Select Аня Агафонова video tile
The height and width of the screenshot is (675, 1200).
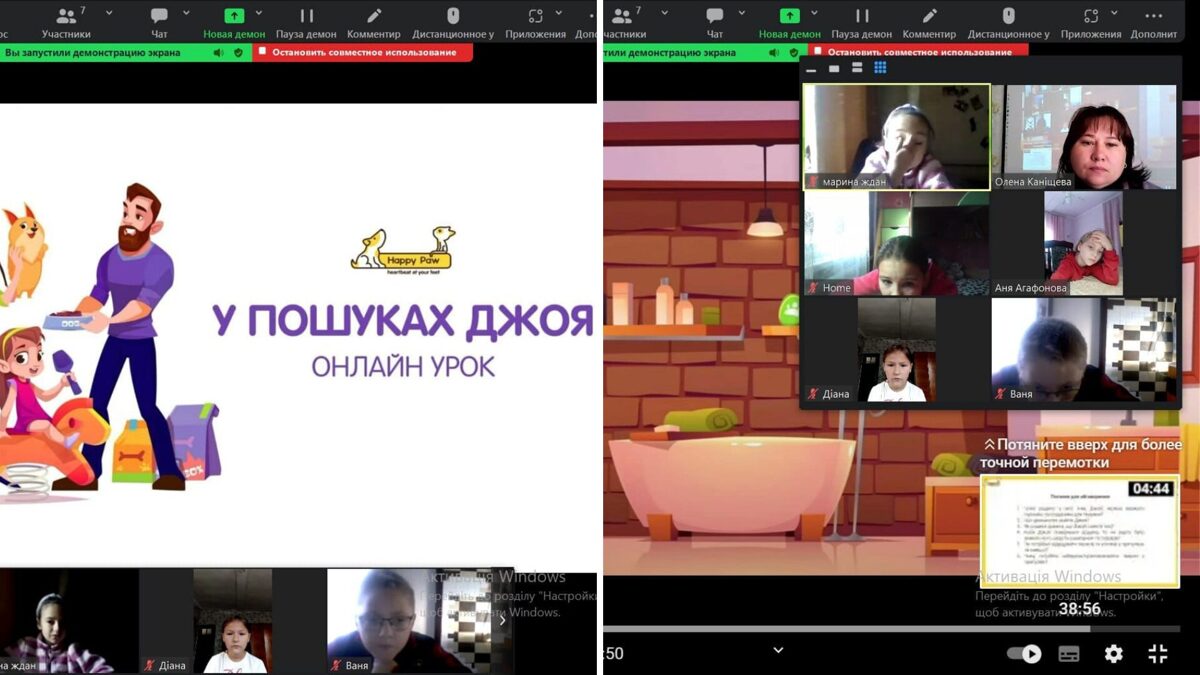pyautogui.click(x=1085, y=243)
